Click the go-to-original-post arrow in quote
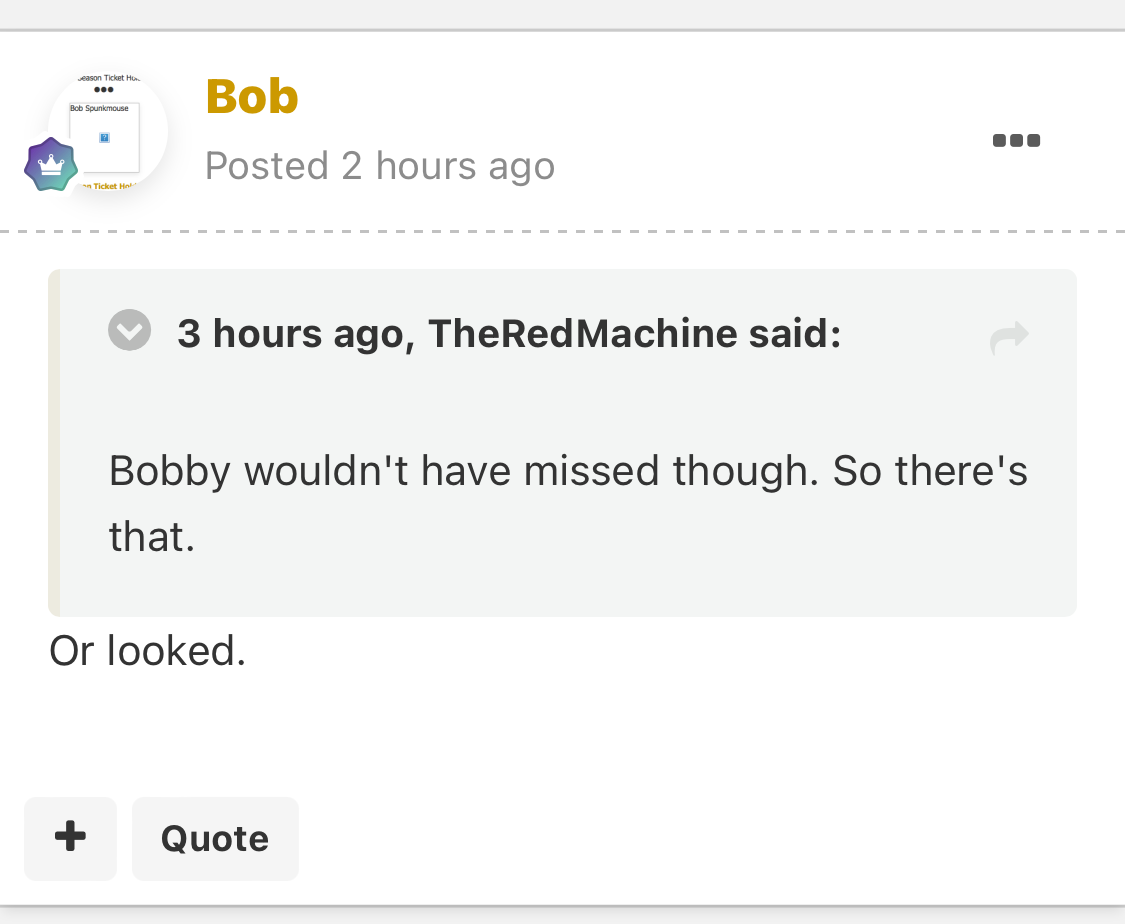Viewport: 1125px width, 924px height. 1009,336
